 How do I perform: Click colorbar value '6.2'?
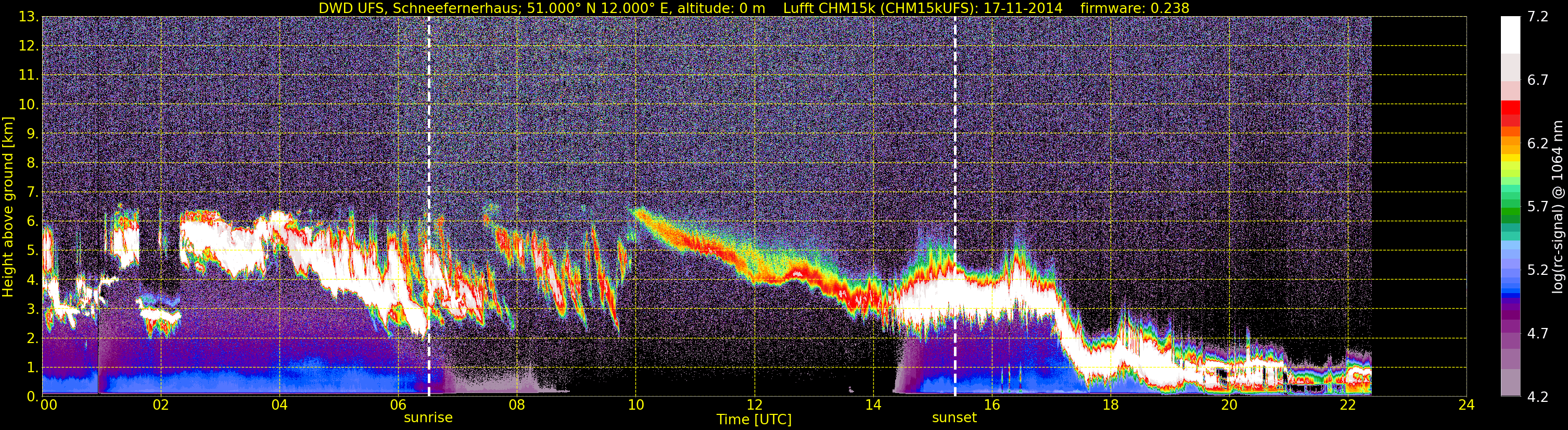(1538, 144)
